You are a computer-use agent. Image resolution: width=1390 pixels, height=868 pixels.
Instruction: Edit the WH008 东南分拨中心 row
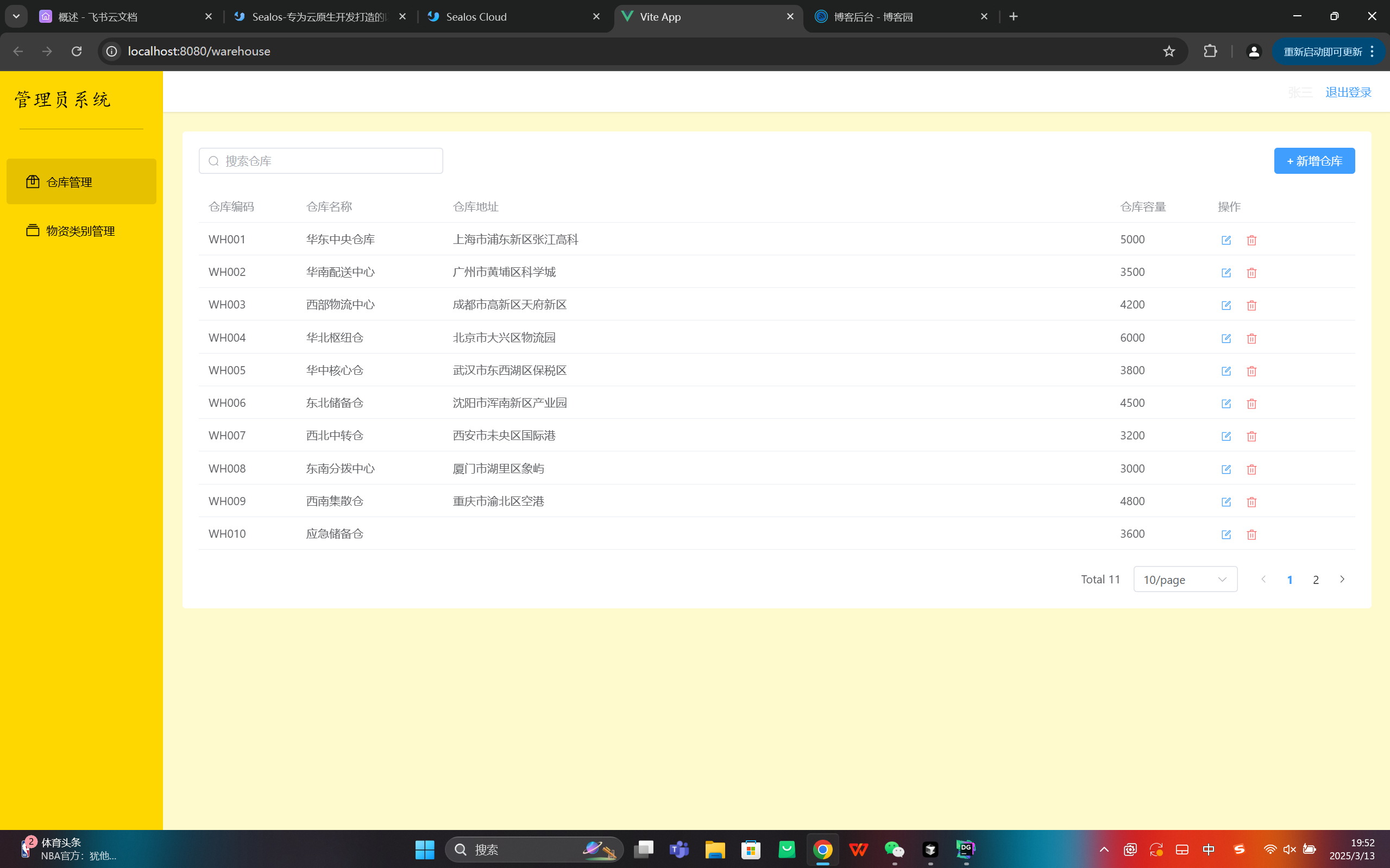click(x=1226, y=469)
